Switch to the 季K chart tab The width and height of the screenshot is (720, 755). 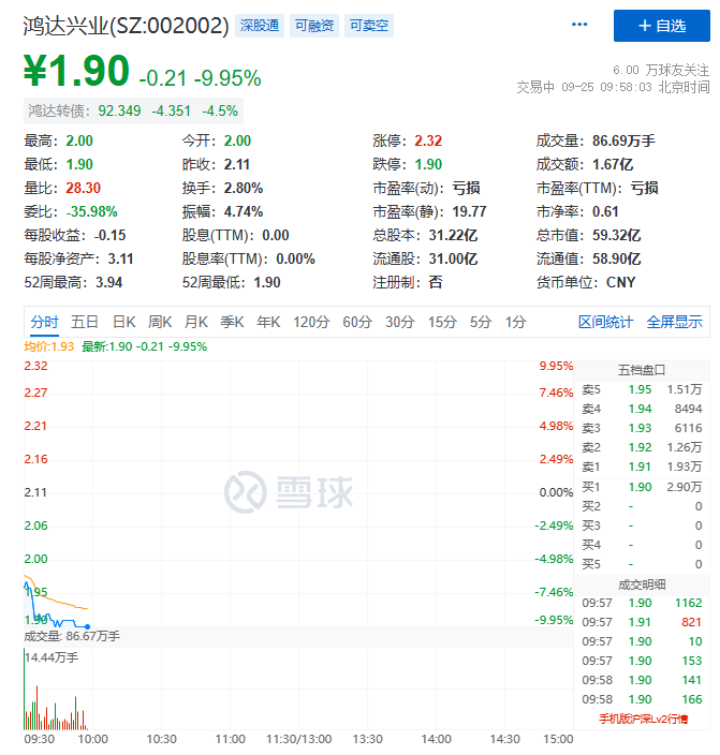[x=232, y=322]
